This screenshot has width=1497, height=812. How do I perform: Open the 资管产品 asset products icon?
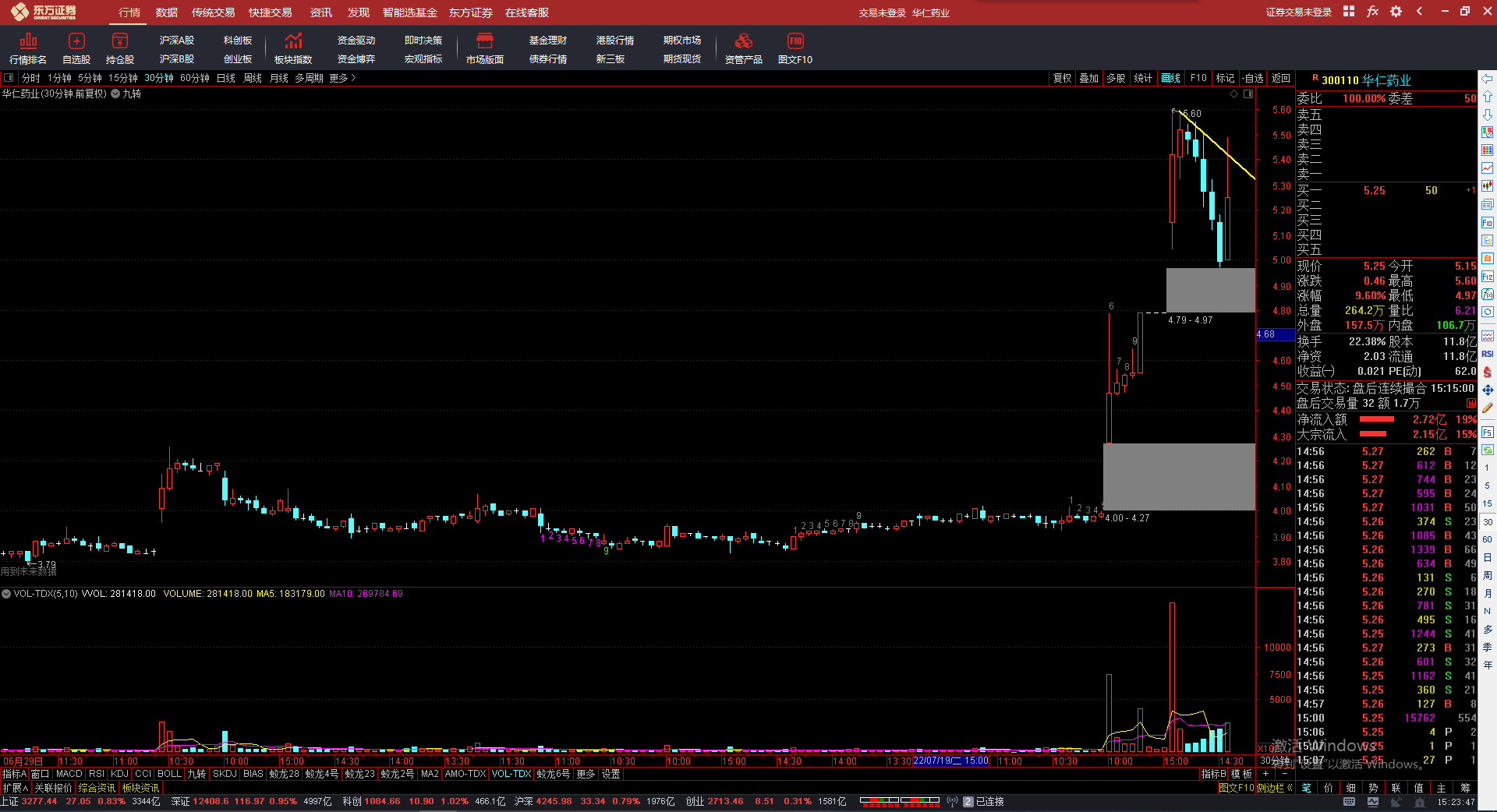744,48
